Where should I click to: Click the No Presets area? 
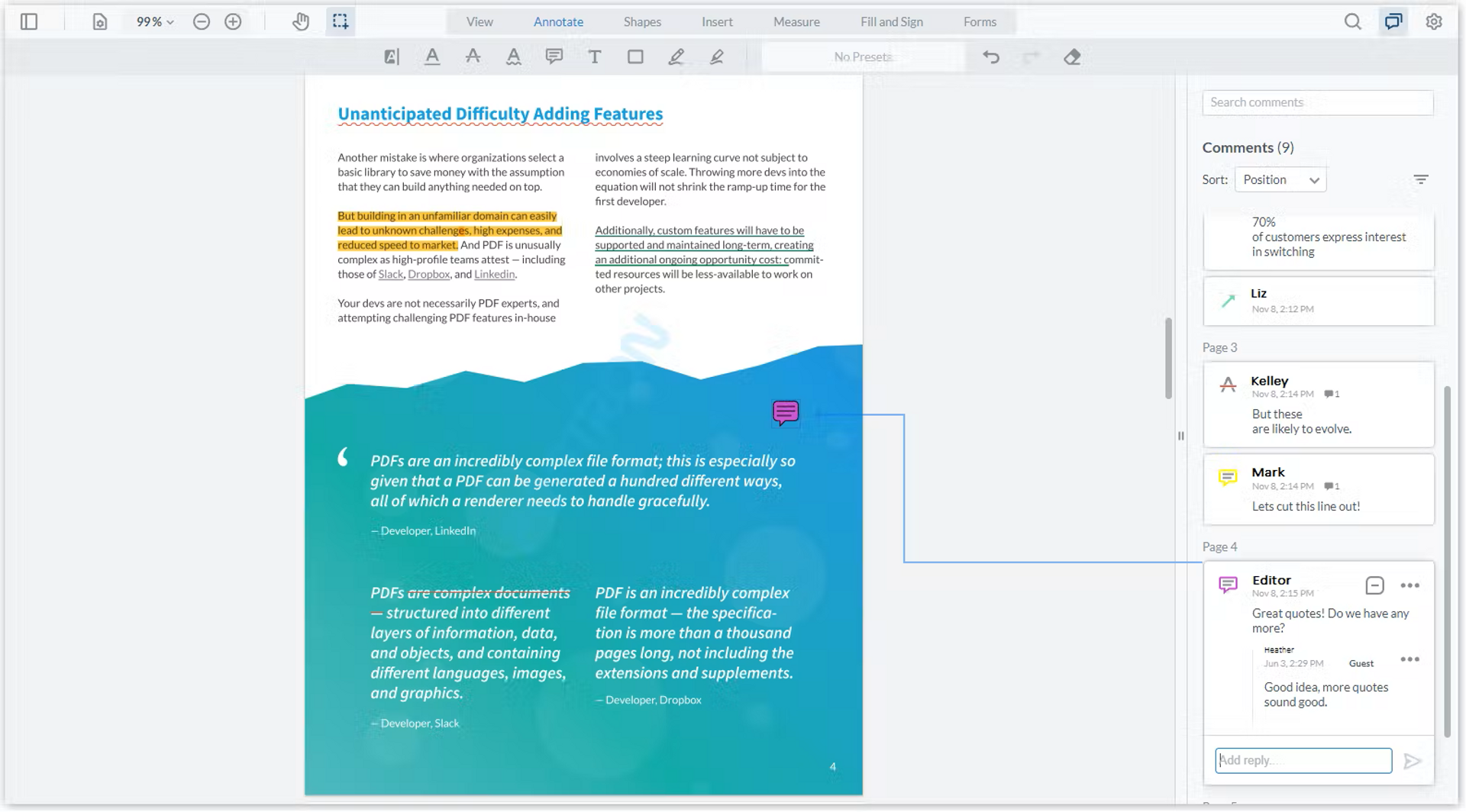coord(864,56)
